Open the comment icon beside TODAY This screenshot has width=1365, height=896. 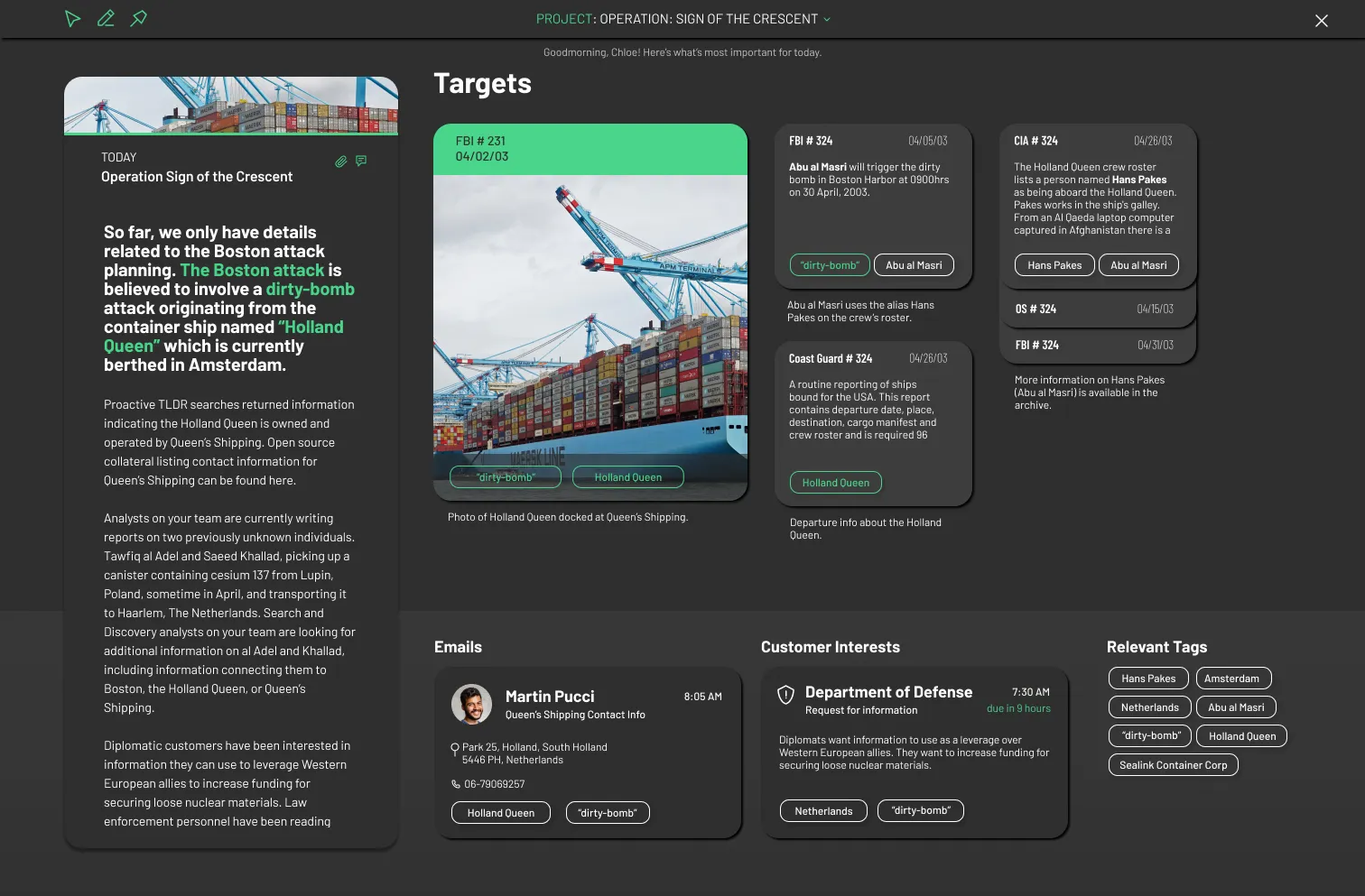(361, 161)
